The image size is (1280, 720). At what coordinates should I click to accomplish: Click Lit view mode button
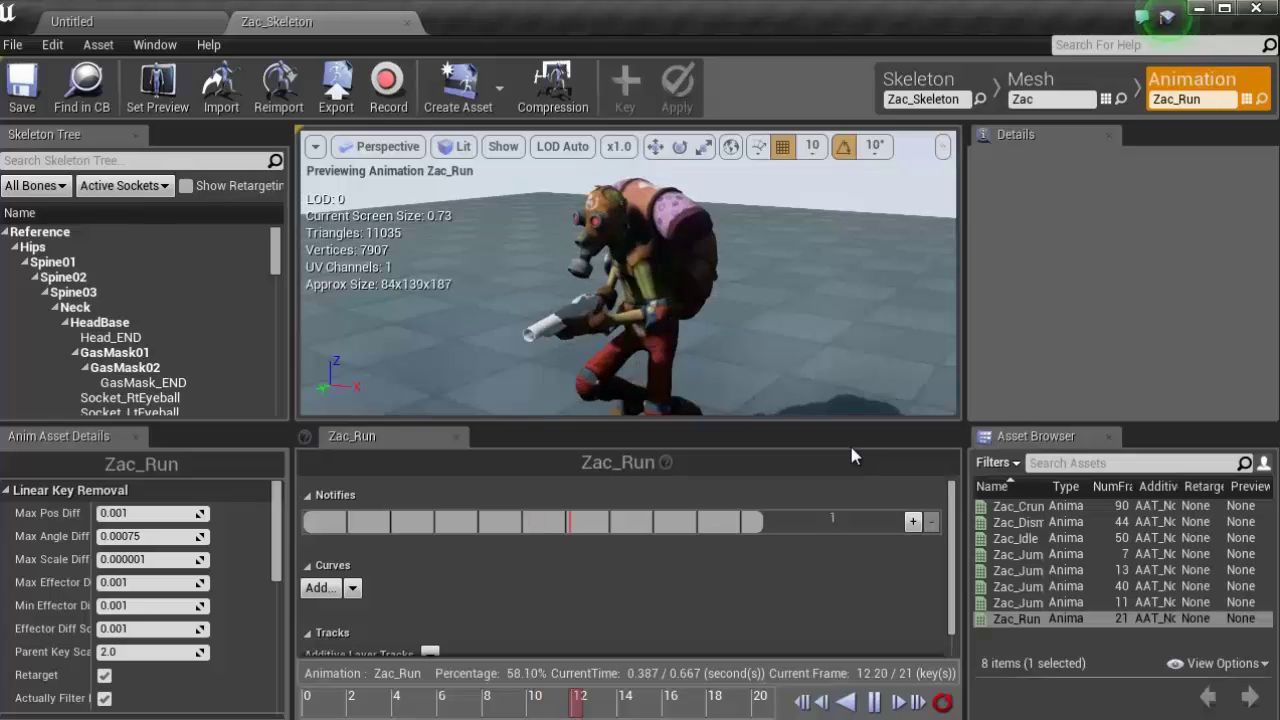pyautogui.click(x=454, y=147)
